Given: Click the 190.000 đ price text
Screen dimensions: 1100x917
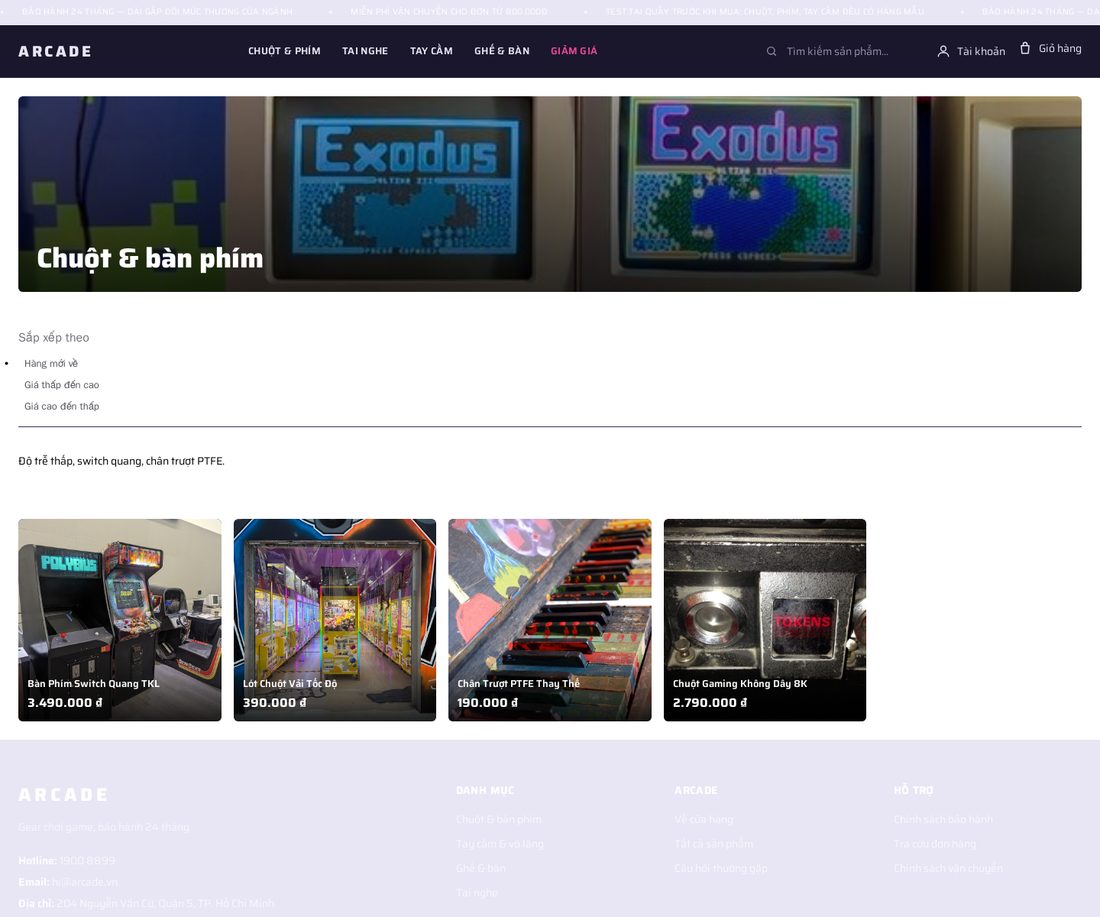Looking at the screenshot, I should pos(488,702).
